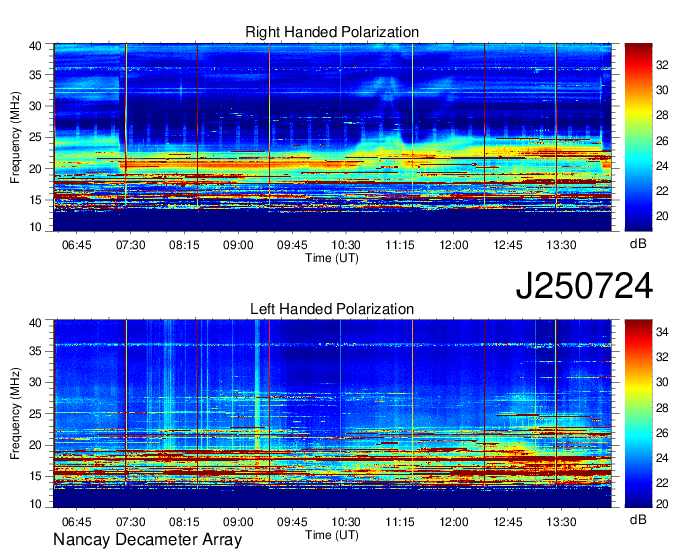This screenshot has width=680, height=552.
Task: Click the "Time (UT)" label under the Left Handed plot
Action: point(332,535)
